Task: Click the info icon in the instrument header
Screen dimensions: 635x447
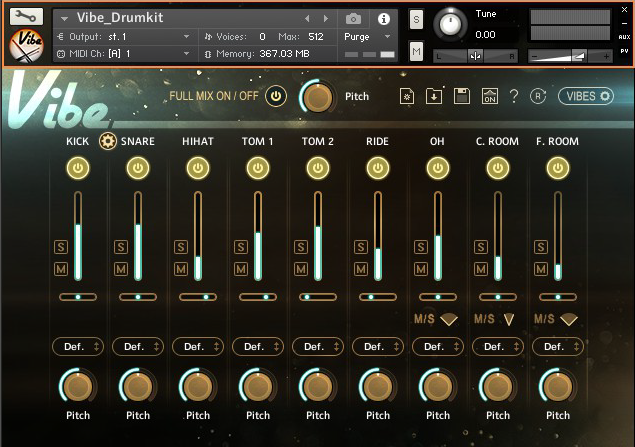Action: coord(384,18)
